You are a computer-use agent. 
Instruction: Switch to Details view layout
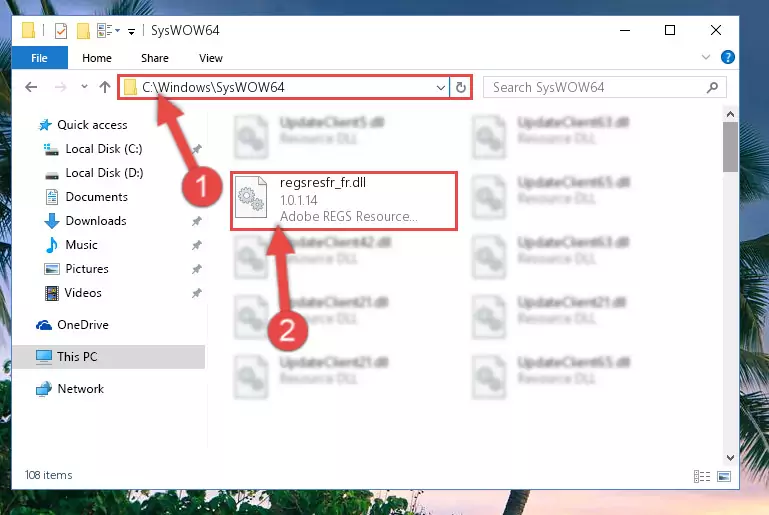[702, 476]
